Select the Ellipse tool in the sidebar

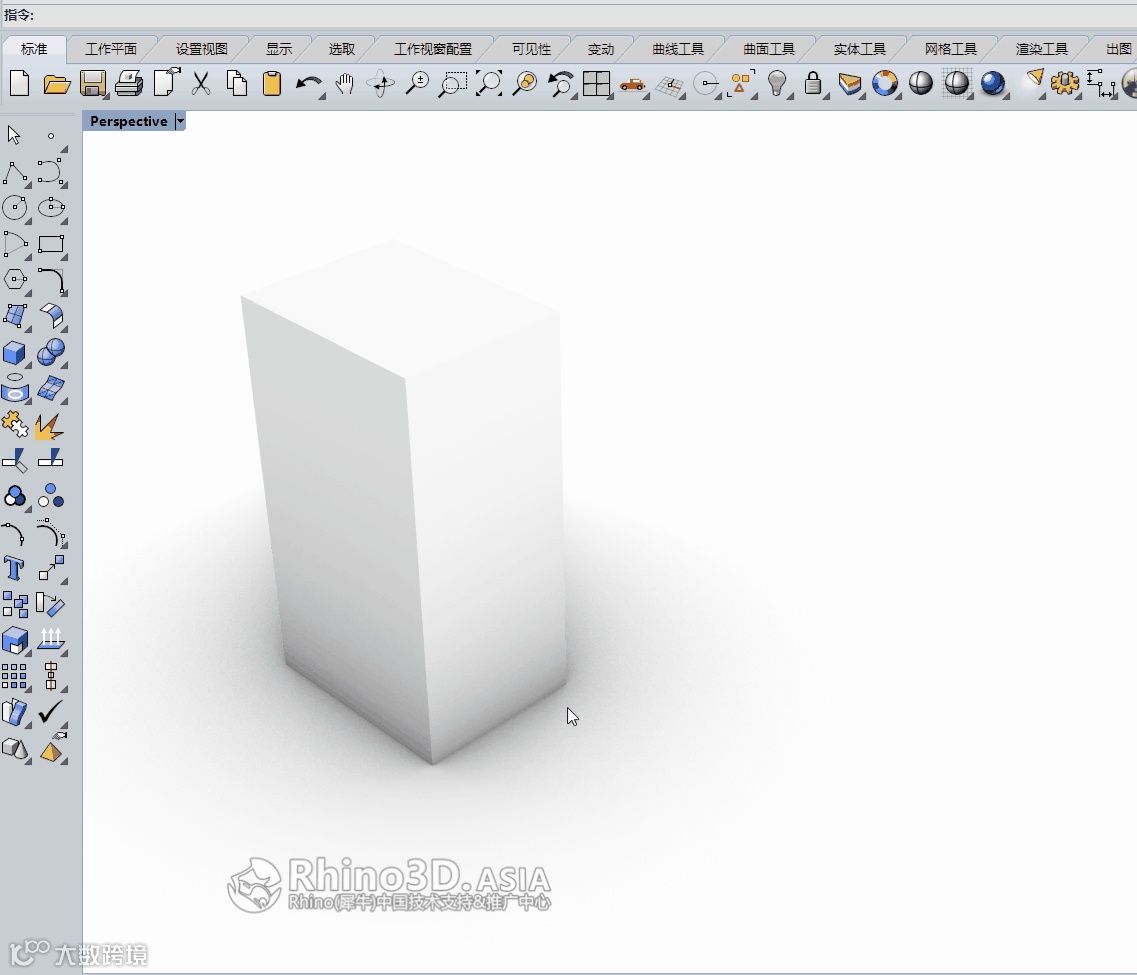(x=51, y=208)
